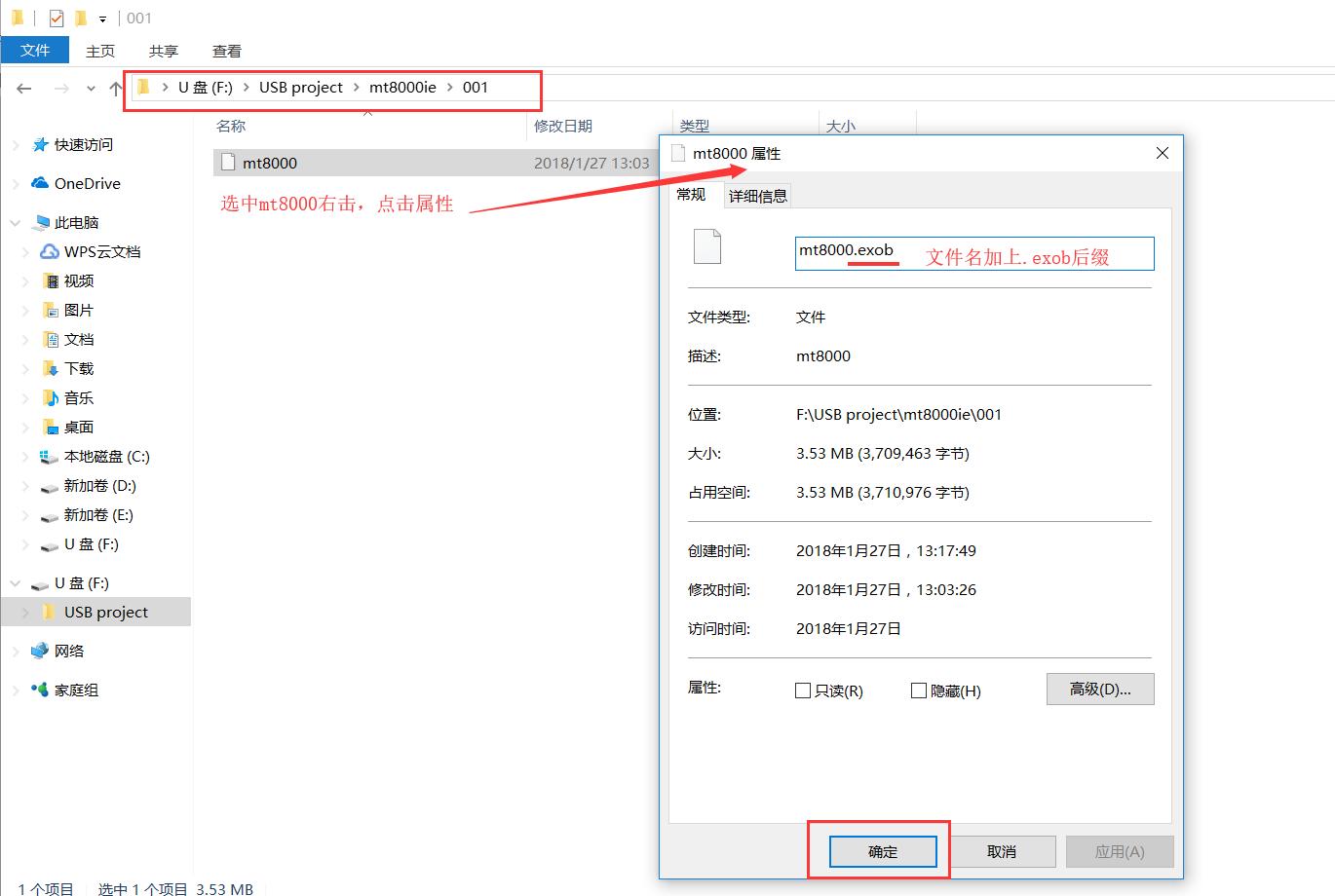
Task: Click the location value F:\USB project\mt8000ie\001
Action: [898, 414]
